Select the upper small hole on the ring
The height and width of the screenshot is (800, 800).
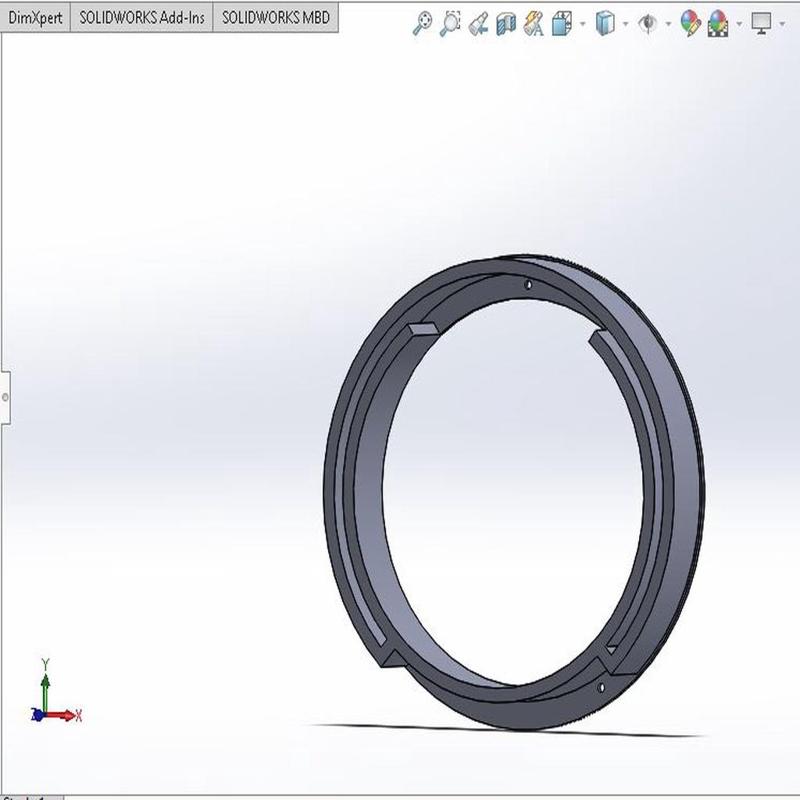(x=529, y=285)
